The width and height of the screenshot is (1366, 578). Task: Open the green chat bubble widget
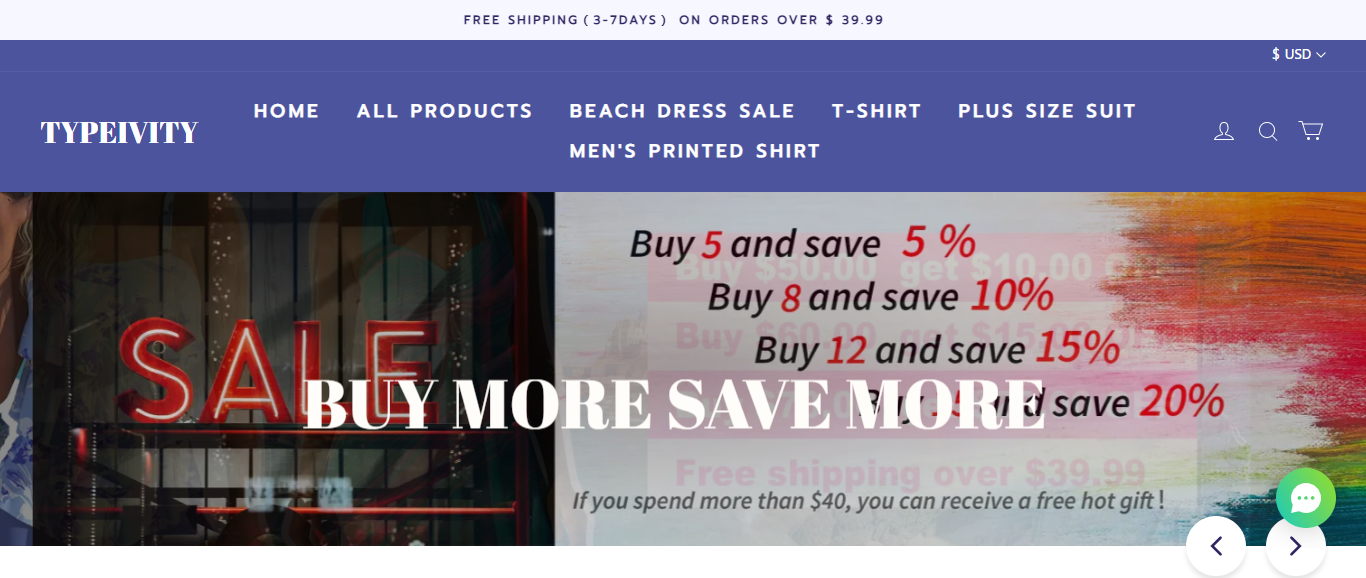1306,498
